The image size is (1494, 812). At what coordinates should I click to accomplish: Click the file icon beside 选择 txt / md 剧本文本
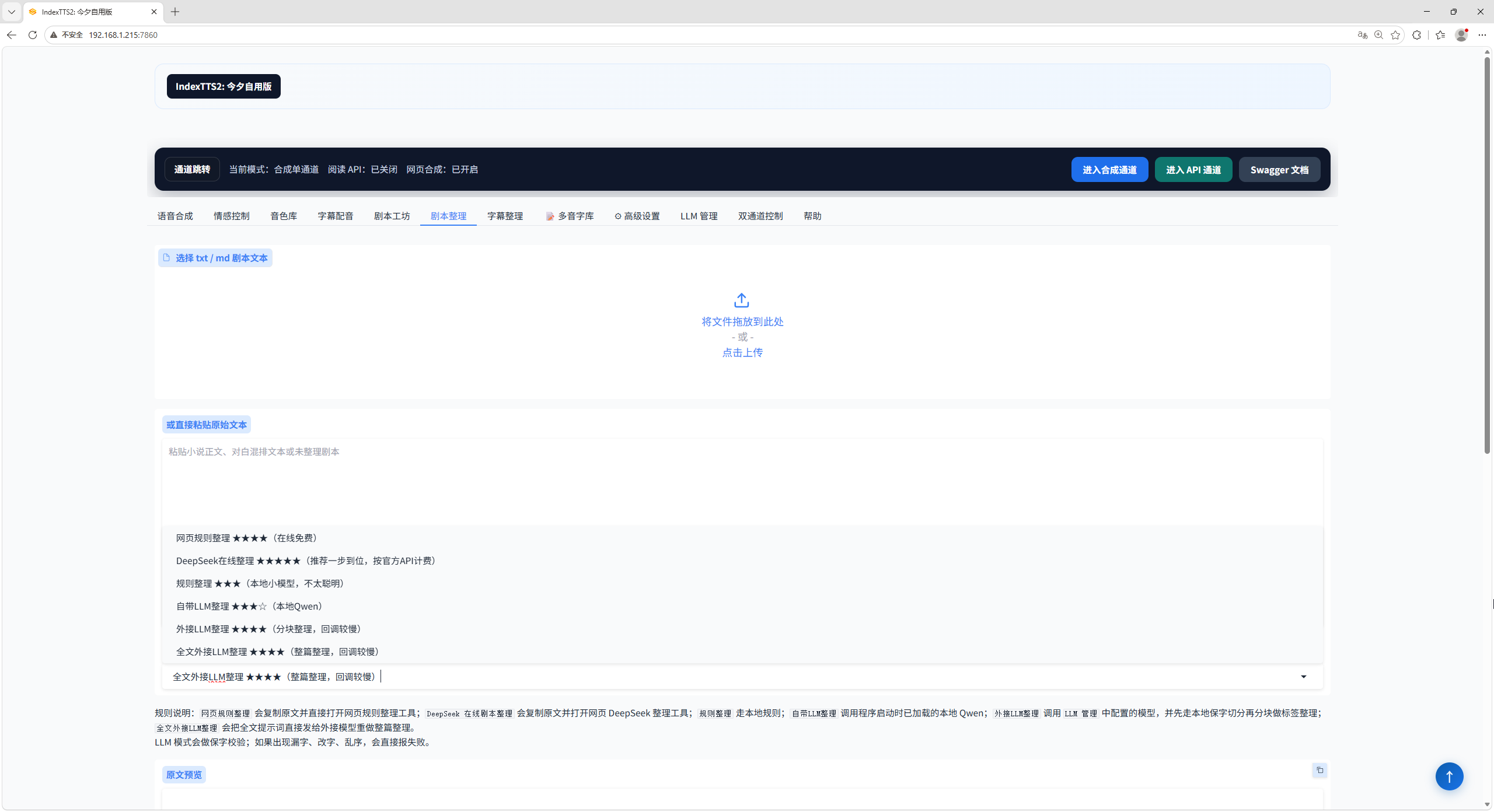(x=166, y=257)
